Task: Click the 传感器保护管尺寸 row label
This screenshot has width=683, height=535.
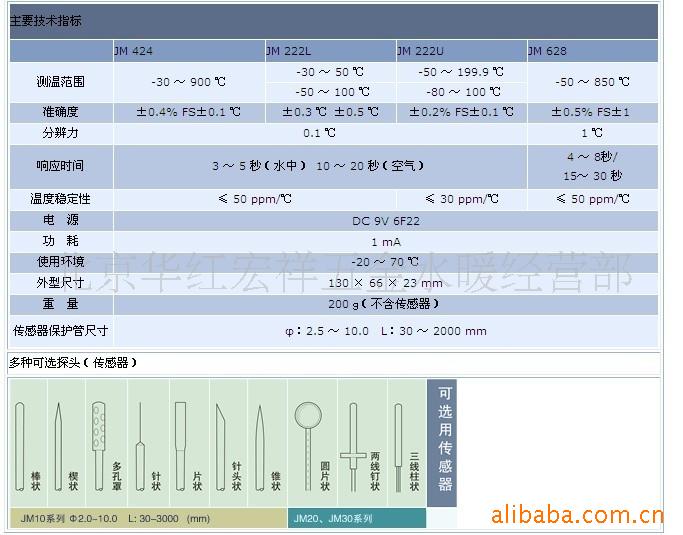Action: tap(61, 331)
